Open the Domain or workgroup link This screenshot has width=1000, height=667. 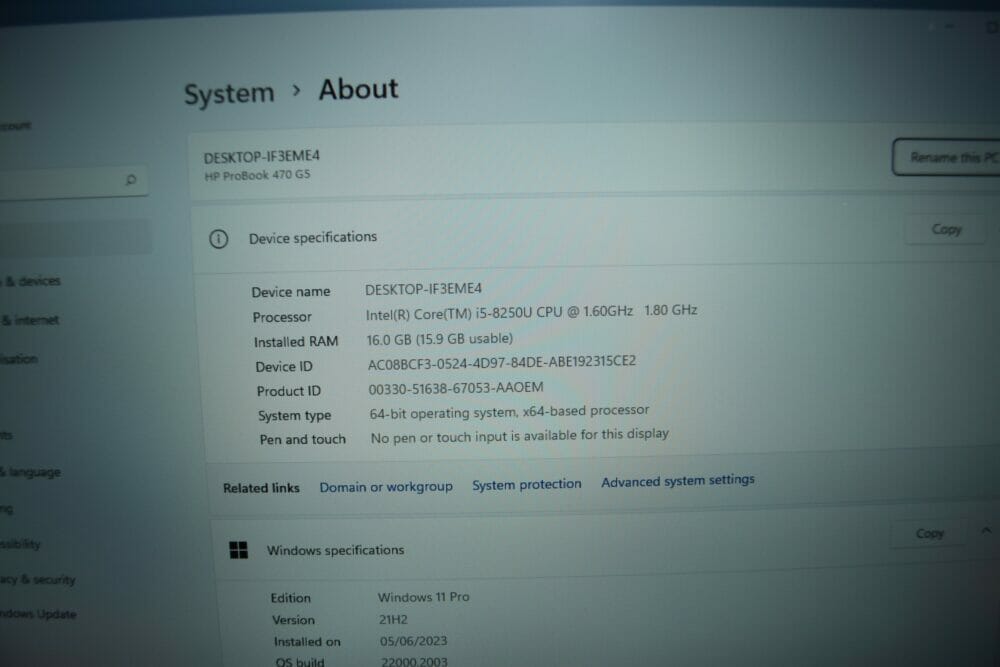tap(386, 487)
